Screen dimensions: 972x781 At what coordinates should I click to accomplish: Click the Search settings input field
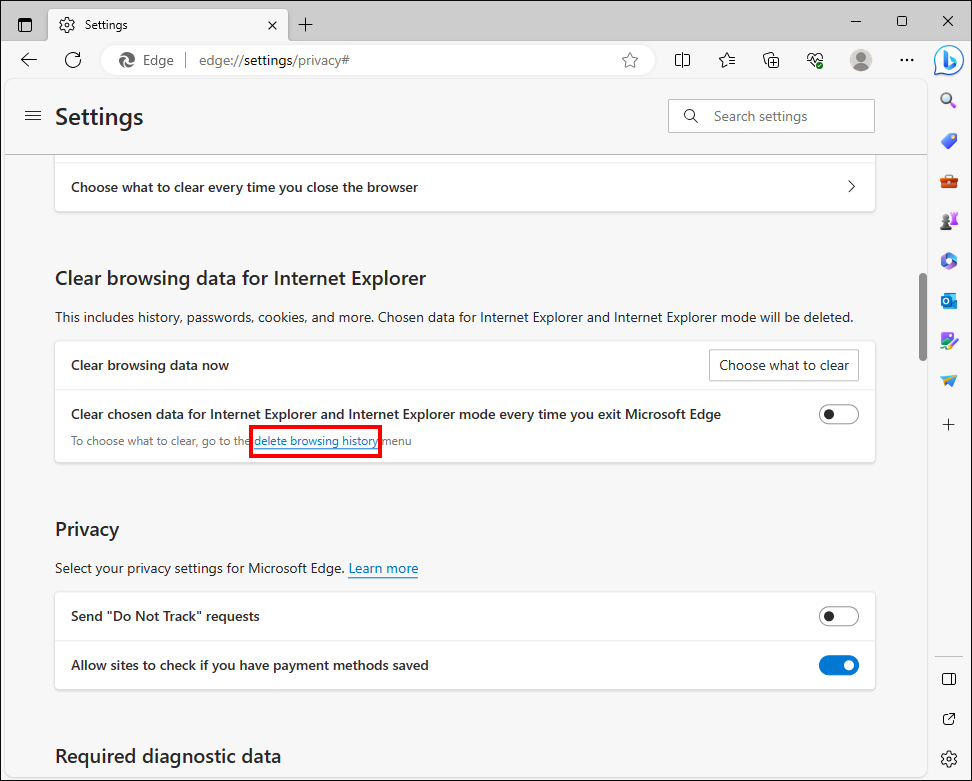[x=771, y=116]
